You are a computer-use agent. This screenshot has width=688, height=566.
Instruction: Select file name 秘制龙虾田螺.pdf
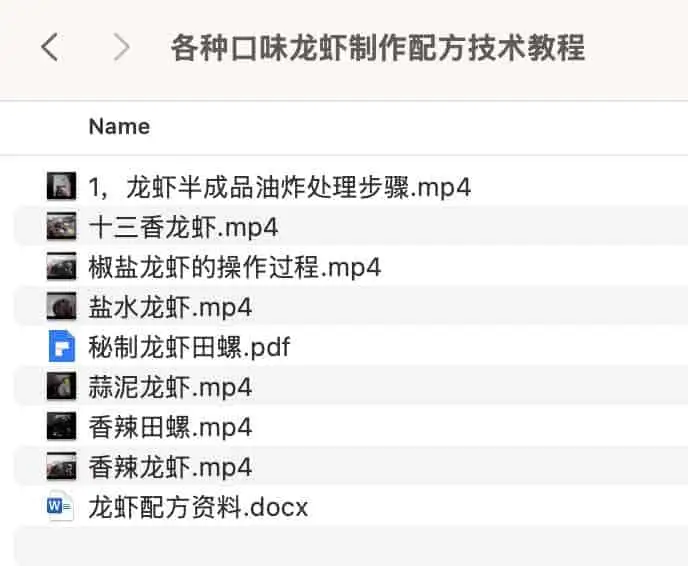[189, 347]
